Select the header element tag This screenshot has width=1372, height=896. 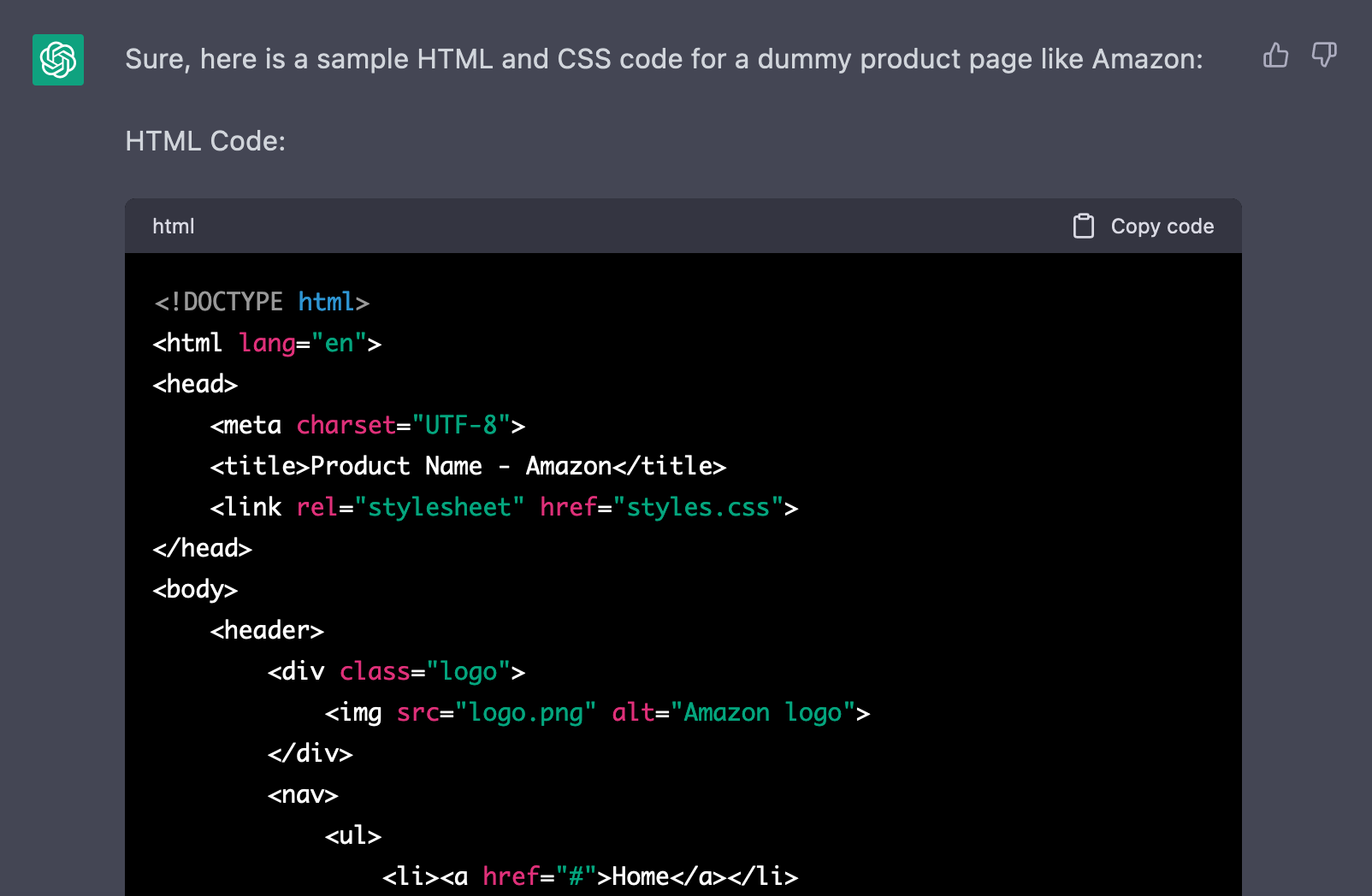[267, 630]
